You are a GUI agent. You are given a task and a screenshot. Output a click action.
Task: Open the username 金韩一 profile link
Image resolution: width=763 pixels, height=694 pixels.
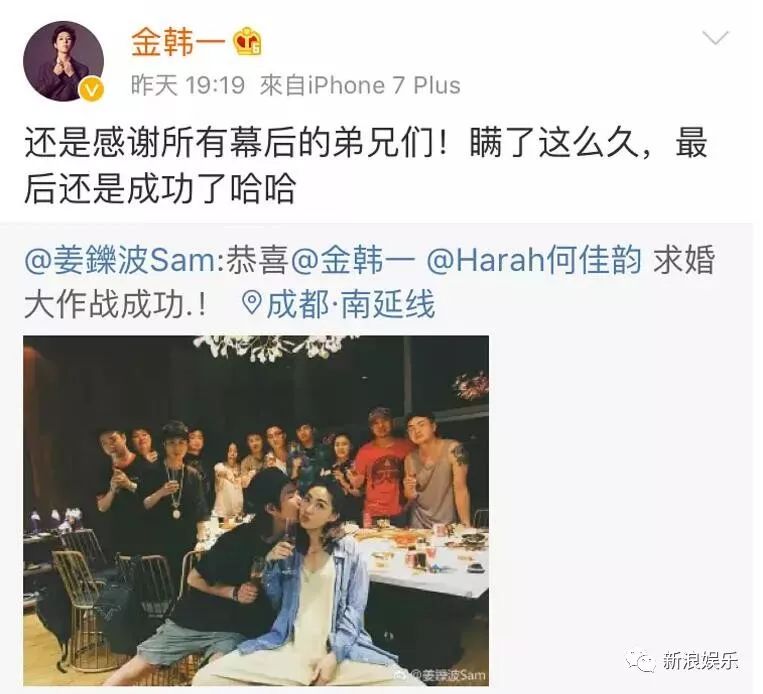178,42
